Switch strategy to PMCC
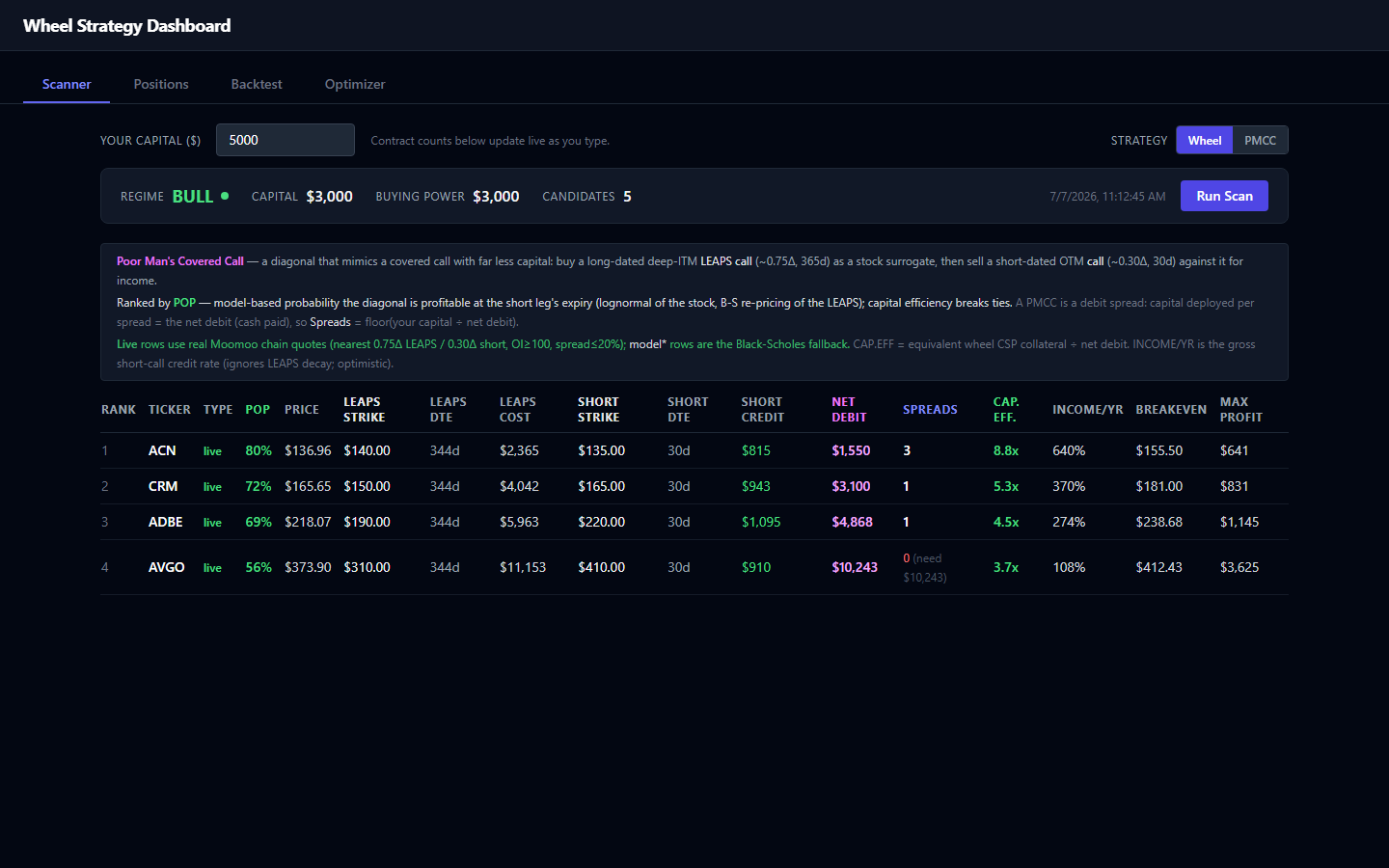The height and width of the screenshot is (868, 1389). (1260, 140)
